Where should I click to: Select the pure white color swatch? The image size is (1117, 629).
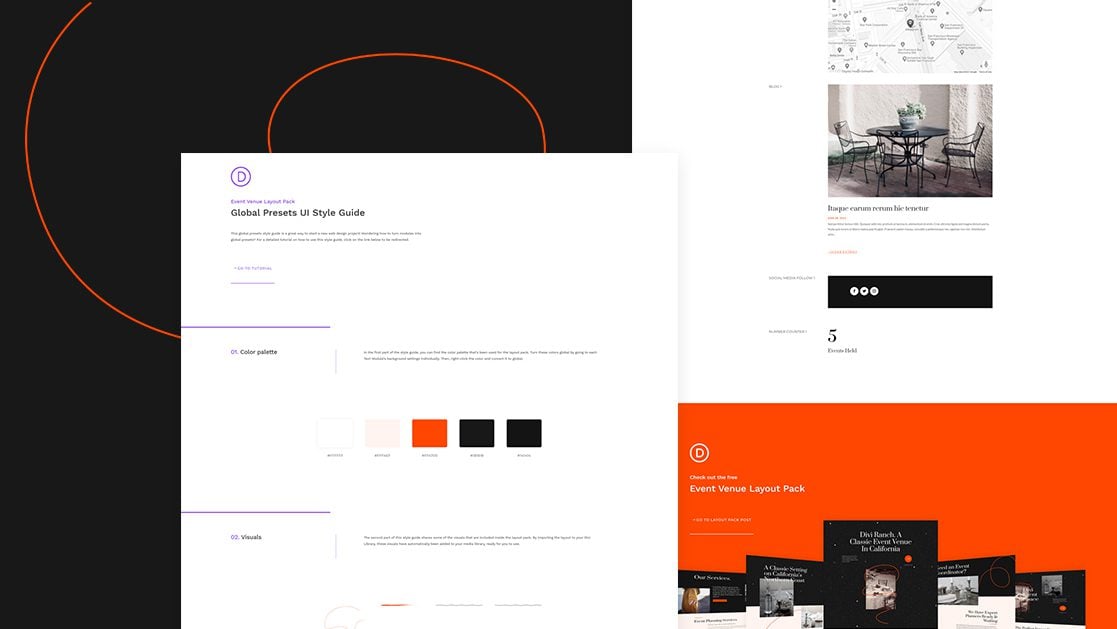pos(335,433)
